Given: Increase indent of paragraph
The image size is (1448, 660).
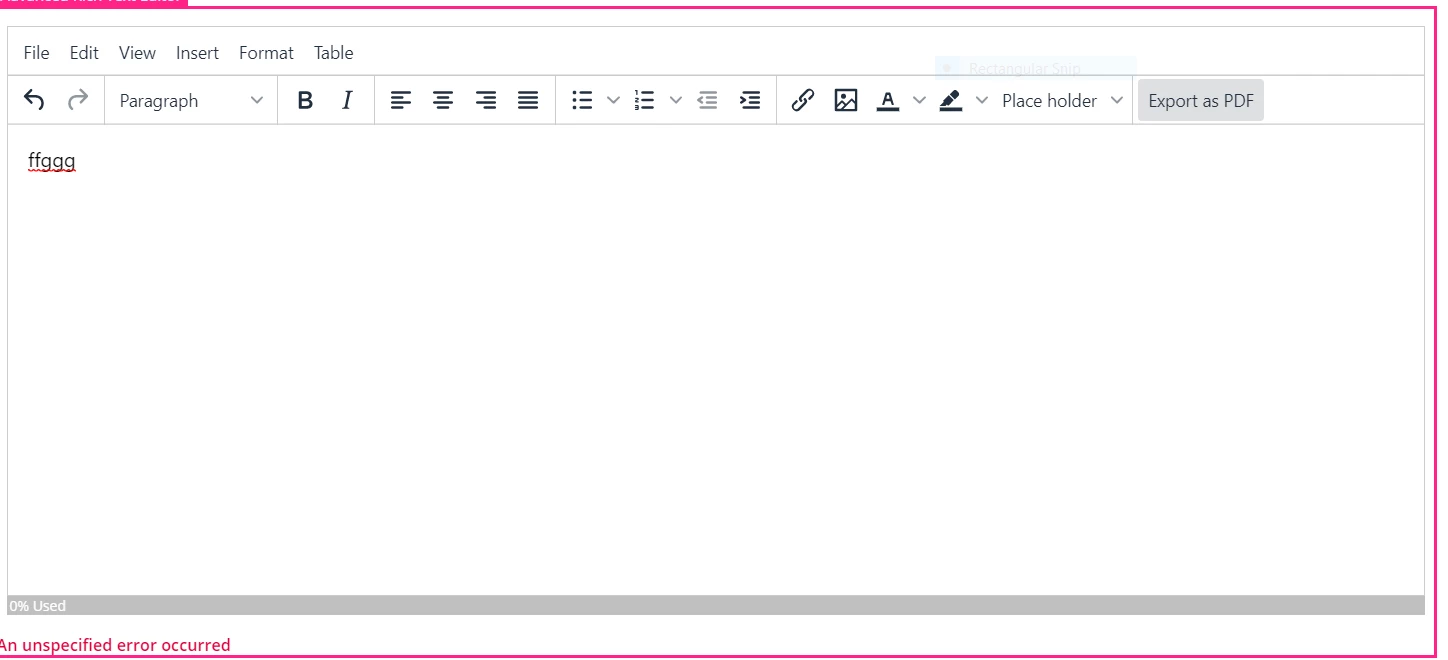Looking at the screenshot, I should [x=750, y=100].
